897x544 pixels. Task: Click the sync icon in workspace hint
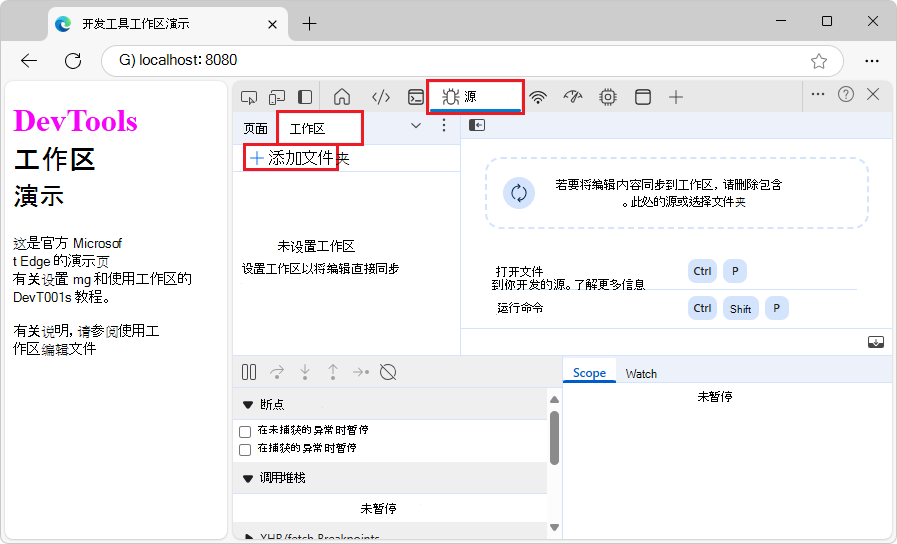click(519, 193)
